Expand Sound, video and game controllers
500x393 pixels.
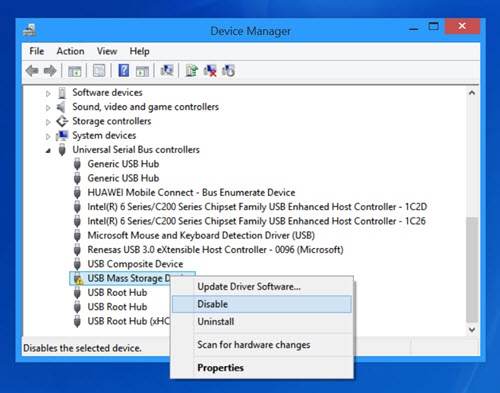coord(48,108)
